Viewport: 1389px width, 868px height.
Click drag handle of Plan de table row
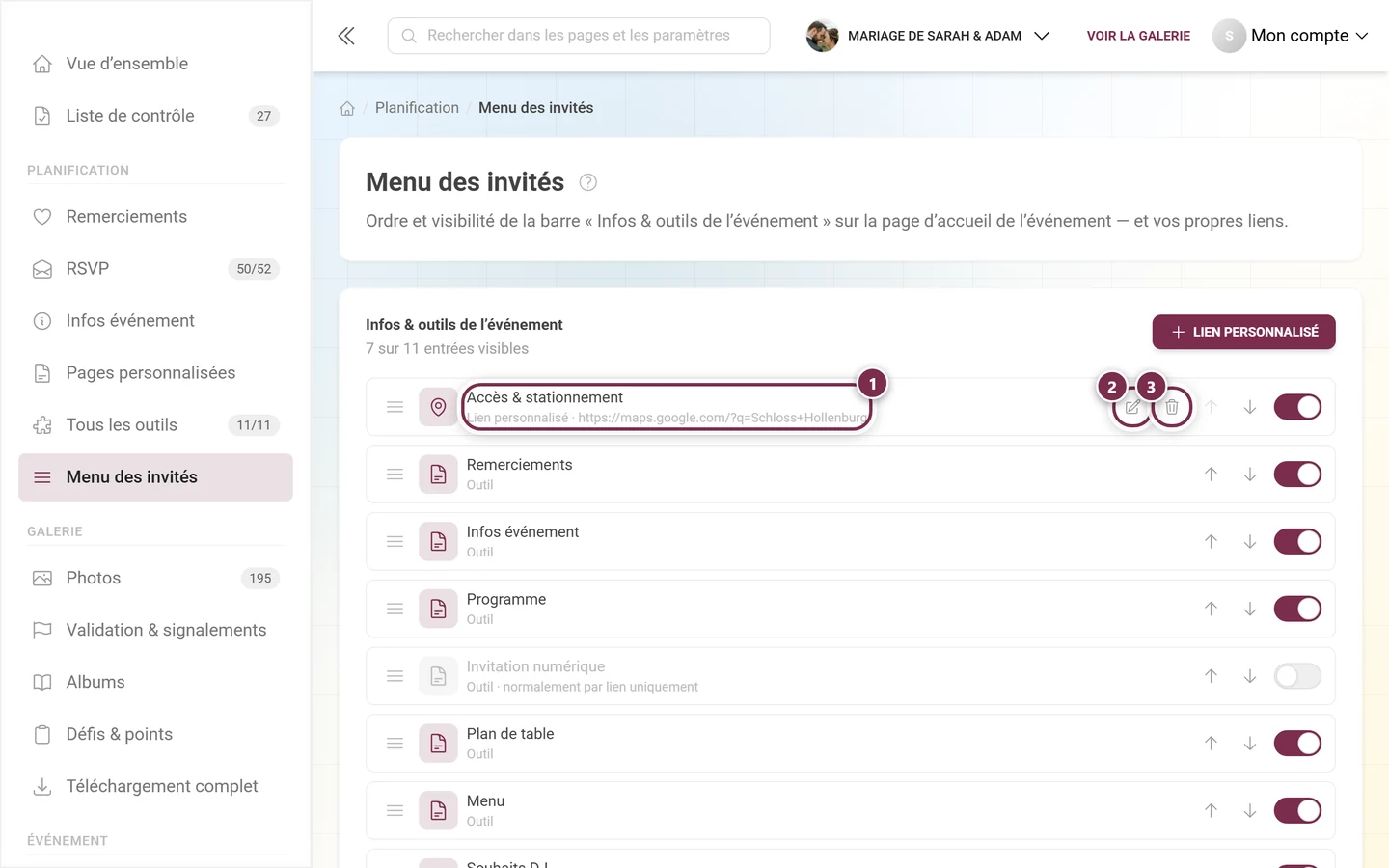[395, 744]
